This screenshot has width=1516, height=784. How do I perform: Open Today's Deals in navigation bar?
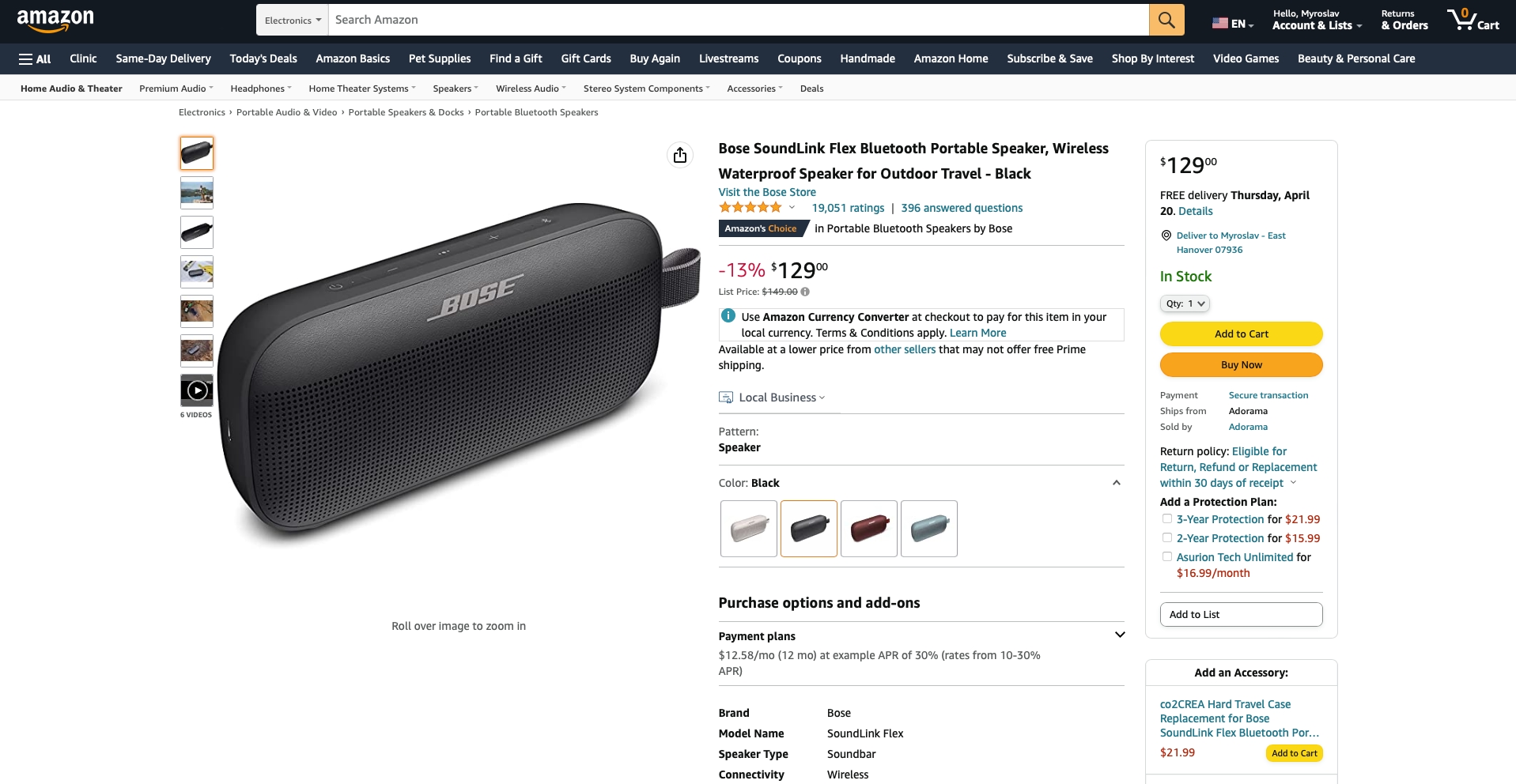click(x=263, y=58)
